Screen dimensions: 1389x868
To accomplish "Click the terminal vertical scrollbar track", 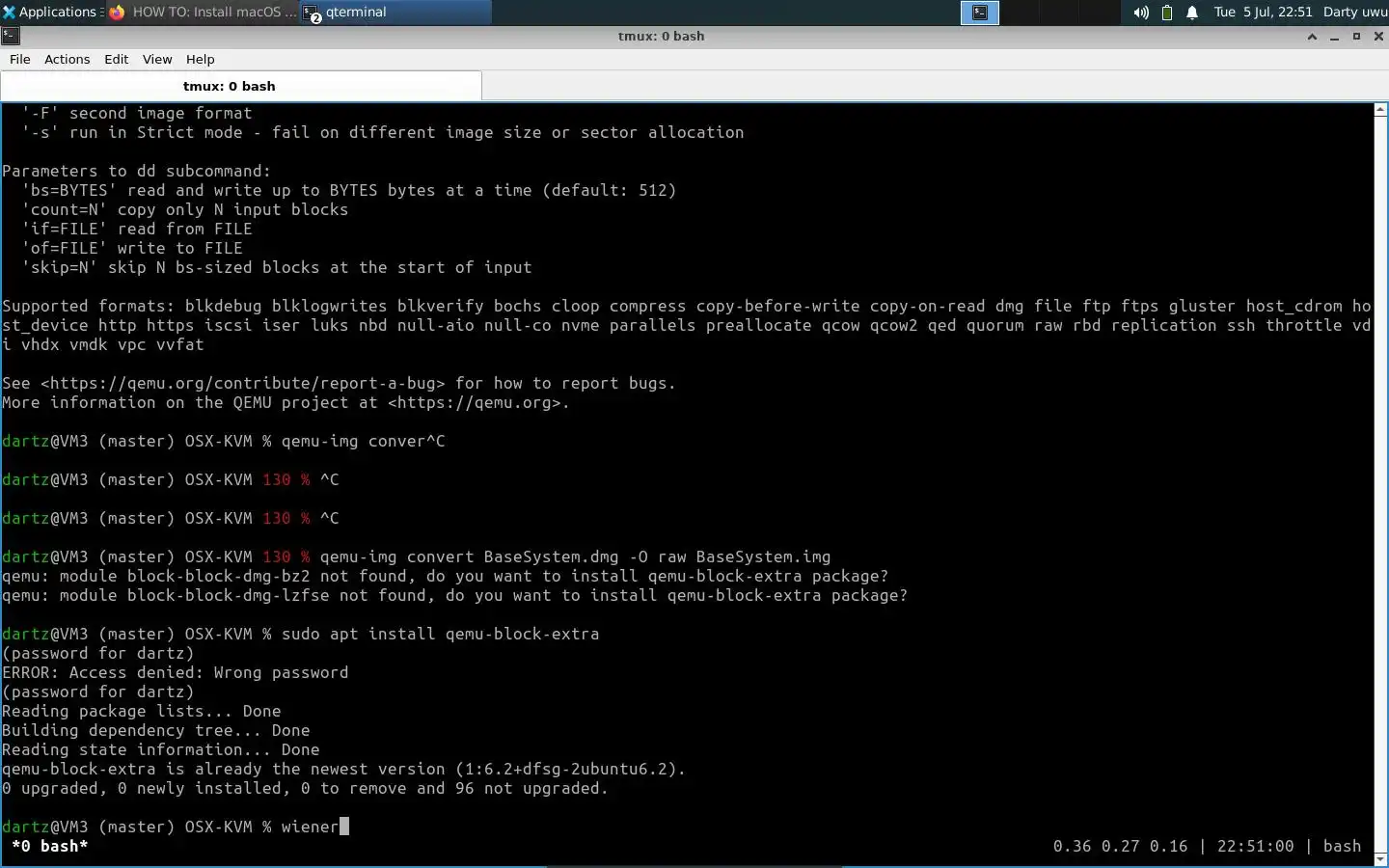I will click(x=1380, y=484).
